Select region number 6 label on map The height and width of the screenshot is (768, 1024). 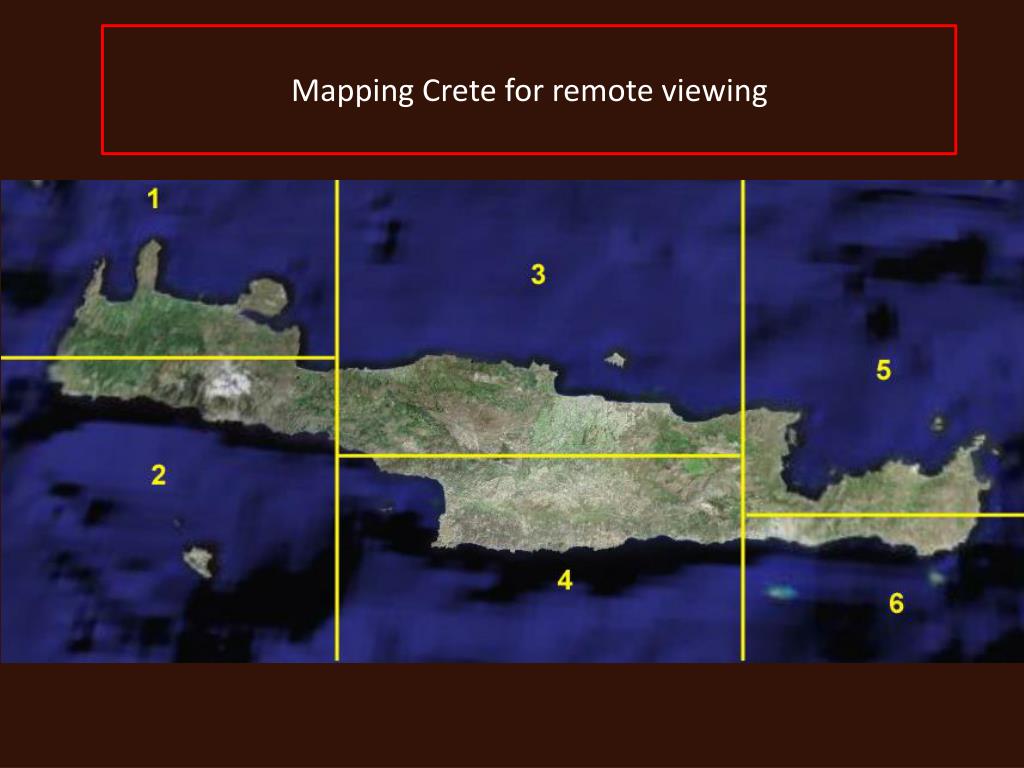(897, 603)
